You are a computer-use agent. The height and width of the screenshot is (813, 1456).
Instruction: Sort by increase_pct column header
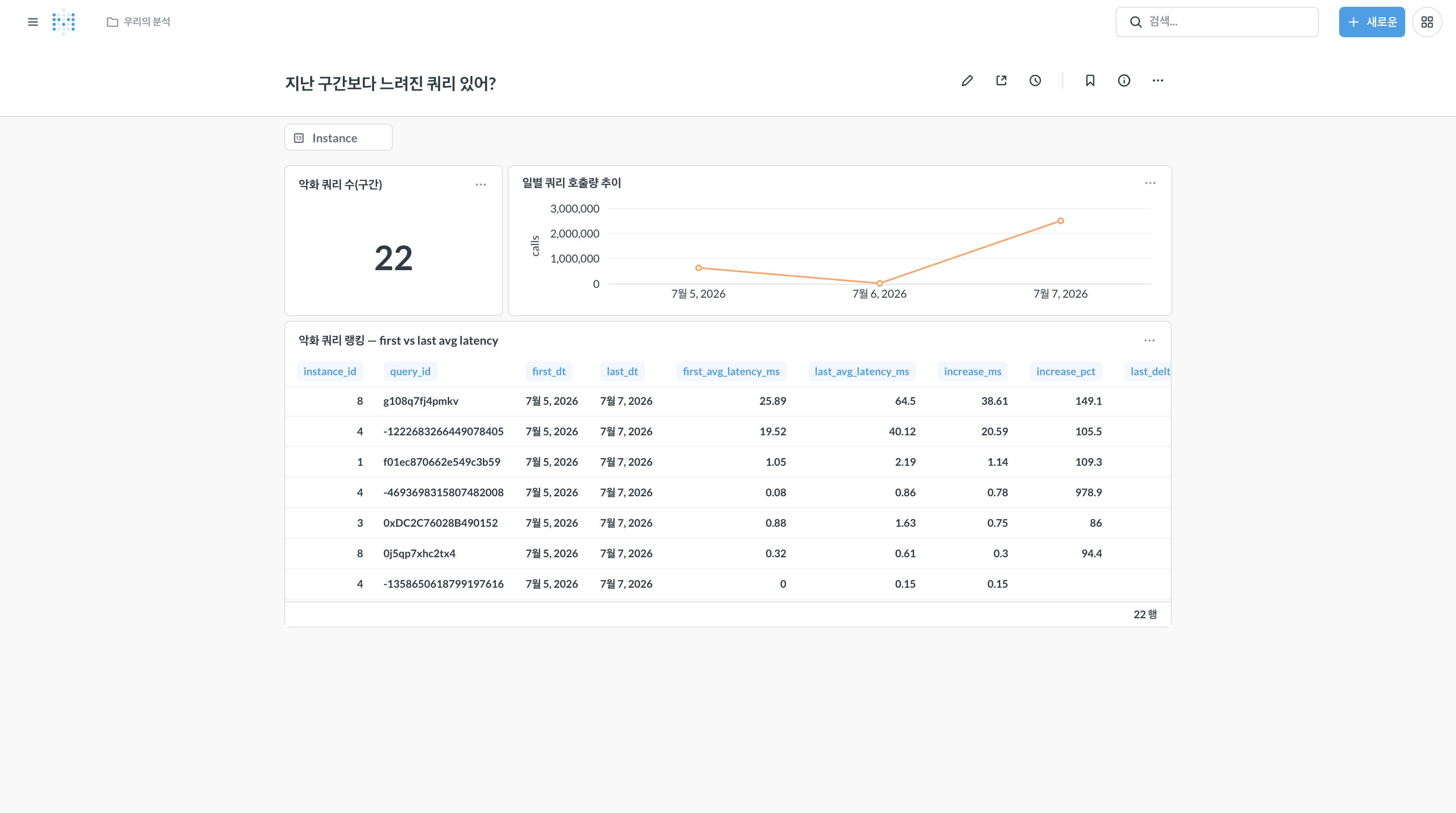coord(1065,371)
